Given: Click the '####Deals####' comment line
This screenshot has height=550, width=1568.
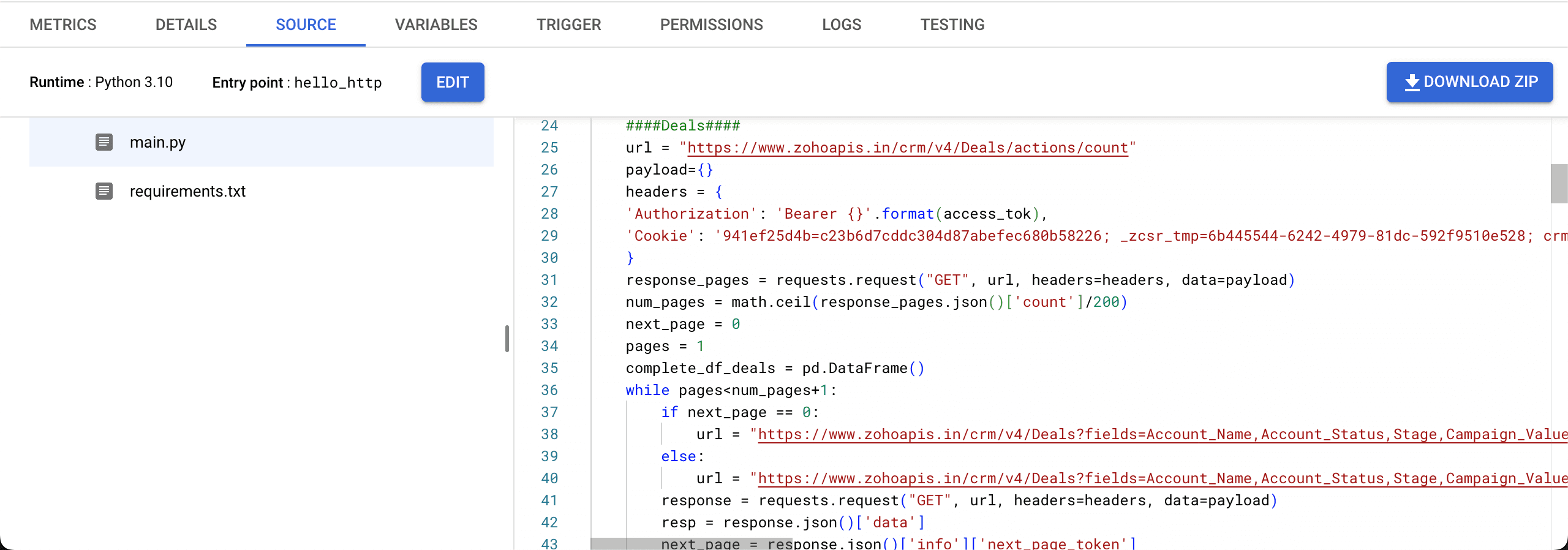Looking at the screenshot, I should click(683, 126).
